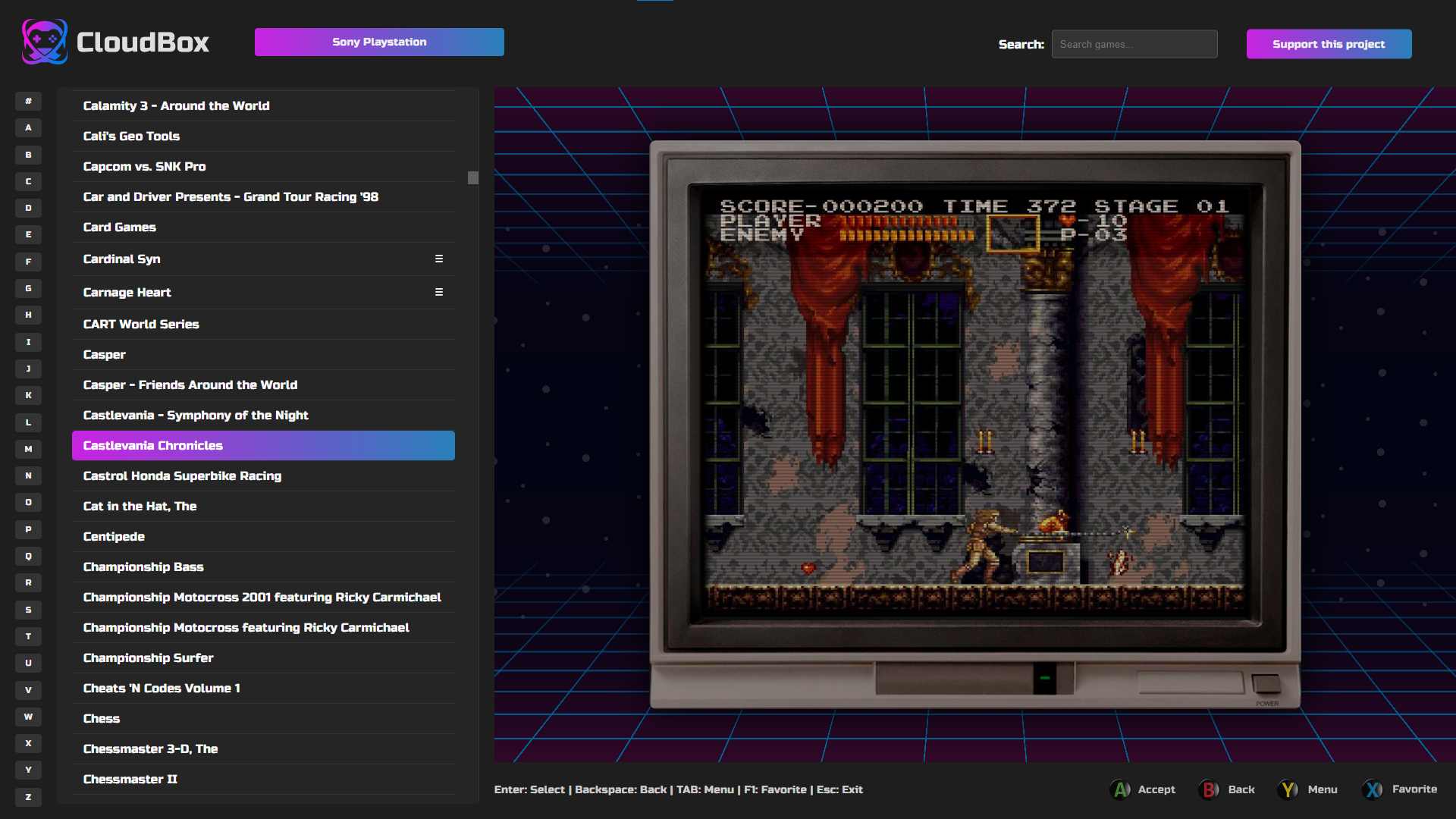Viewport: 1456px width, 819px height.
Task: Click the game list scrollbar thumb
Action: (473, 177)
